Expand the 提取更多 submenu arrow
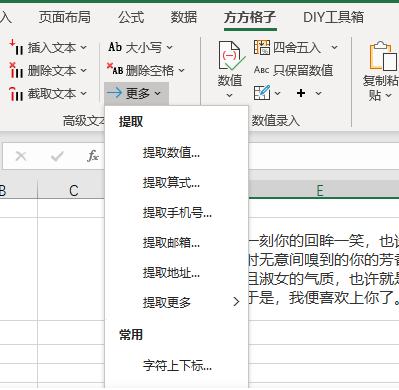399x390 pixels. click(236, 302)
